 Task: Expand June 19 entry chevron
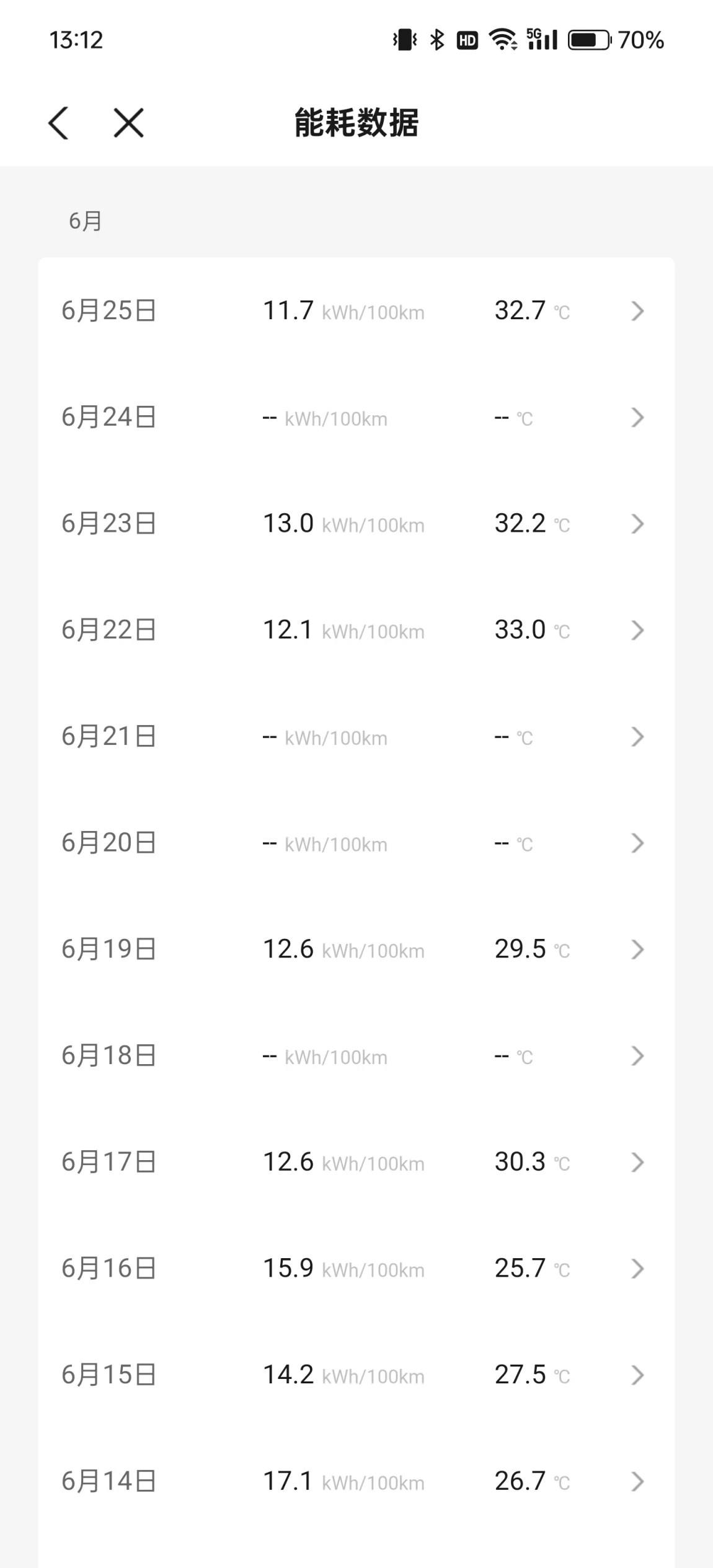pyautogui.click(x=637, y=949)
